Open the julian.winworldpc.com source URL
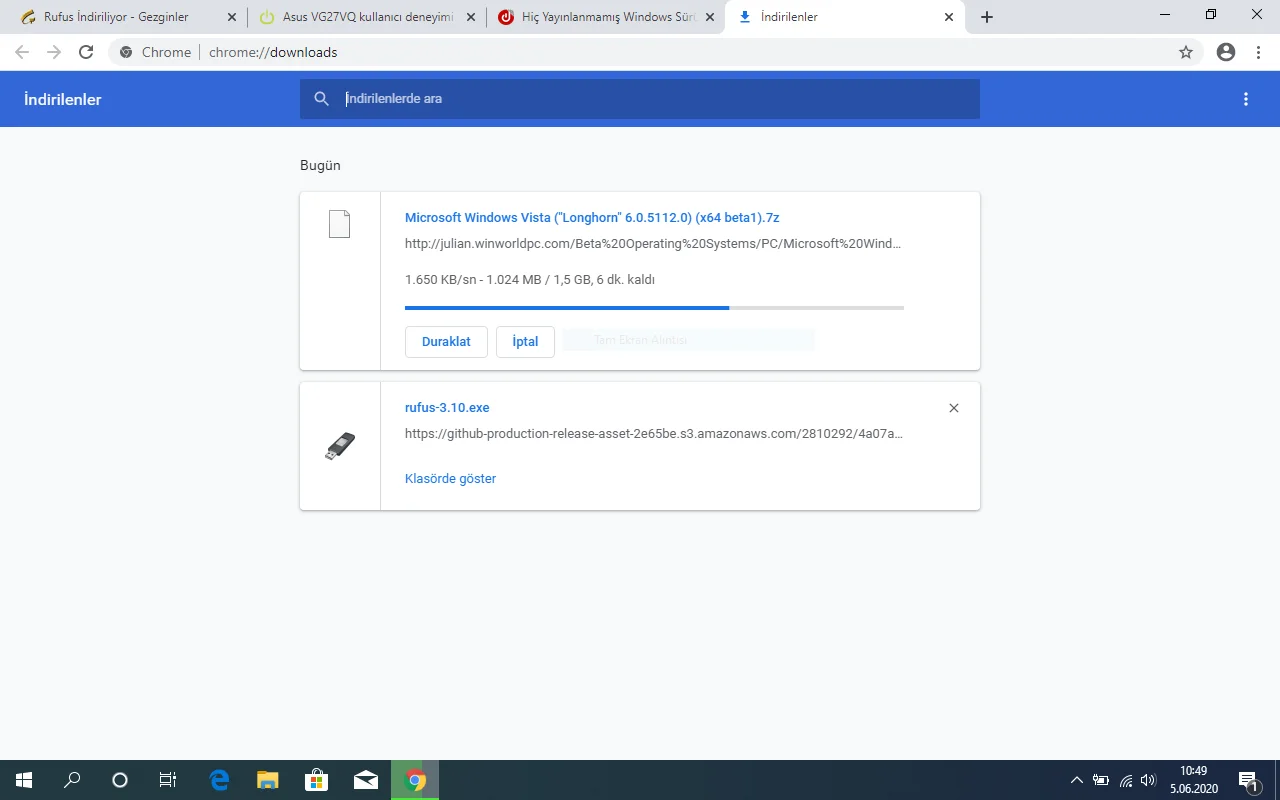The image size is (1280, 800). click(654, 243)
